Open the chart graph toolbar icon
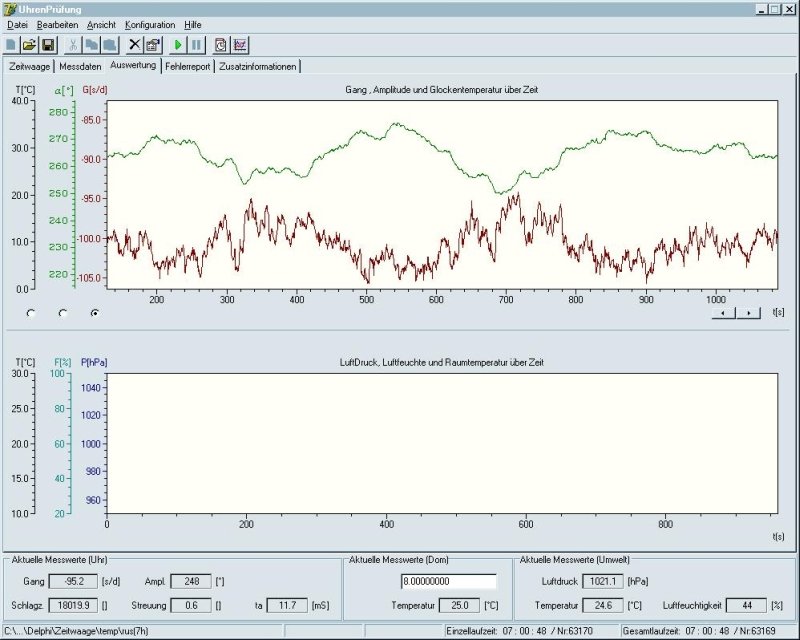The image size is (800, 640). pyautogui.click(x=240, y=45)
